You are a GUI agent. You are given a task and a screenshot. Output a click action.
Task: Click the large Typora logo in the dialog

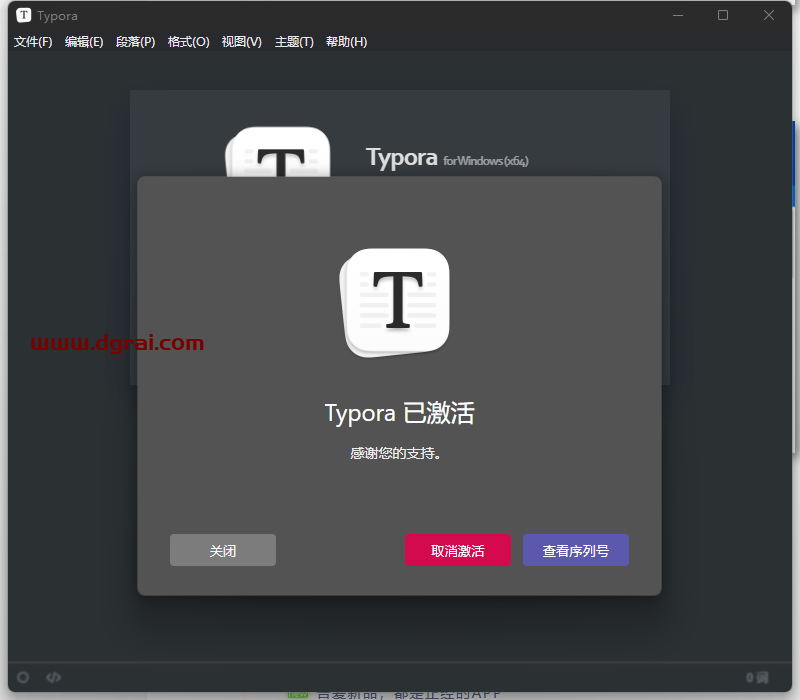pos(394,303)
